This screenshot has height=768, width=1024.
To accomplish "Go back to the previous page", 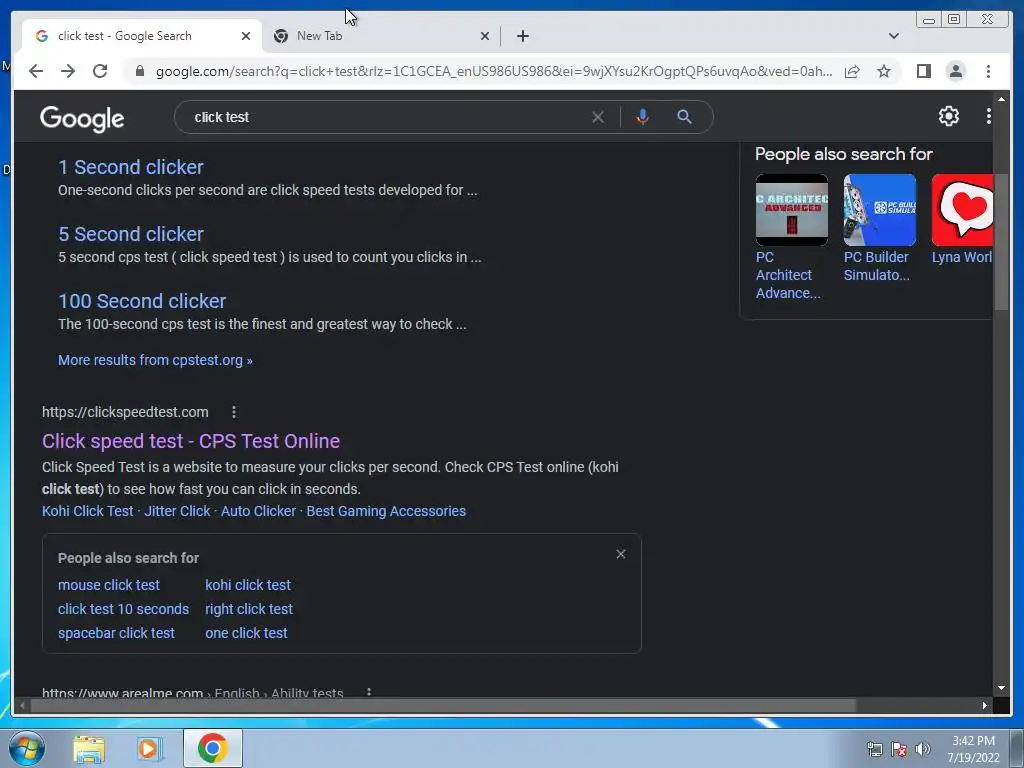I will click(x=36, y=71).
